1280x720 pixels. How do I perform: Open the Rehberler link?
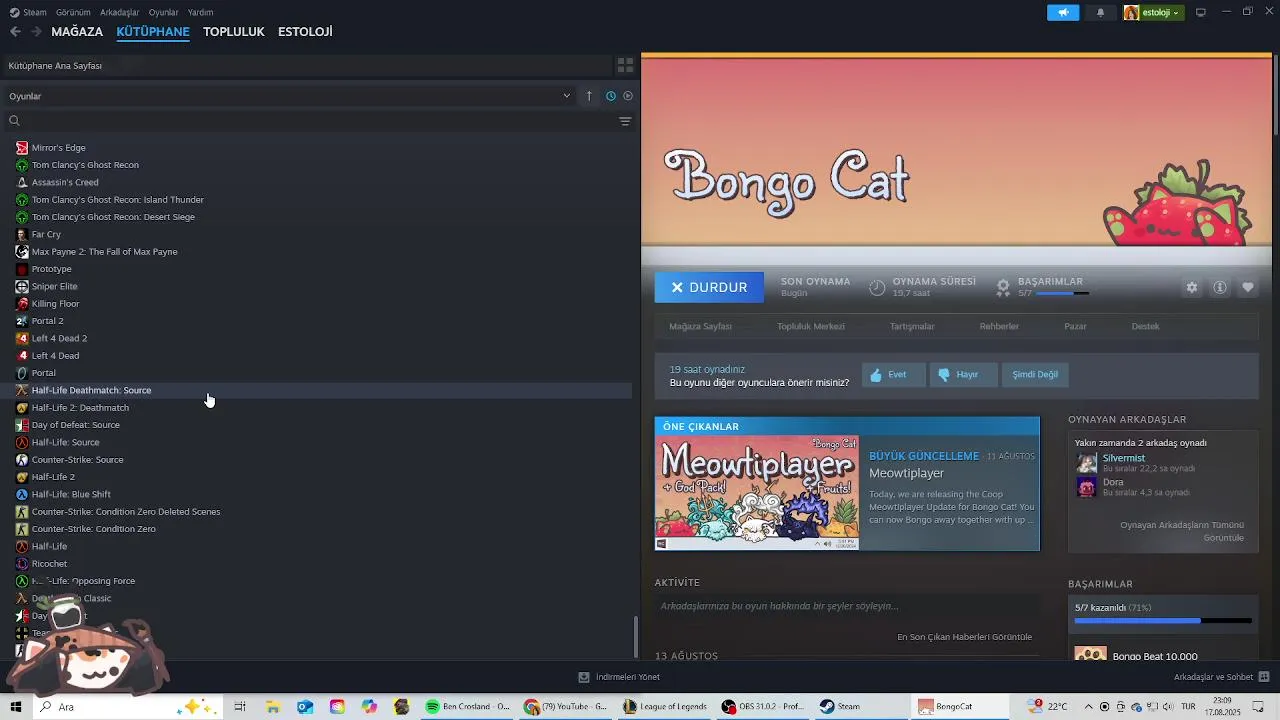(999, 326)
